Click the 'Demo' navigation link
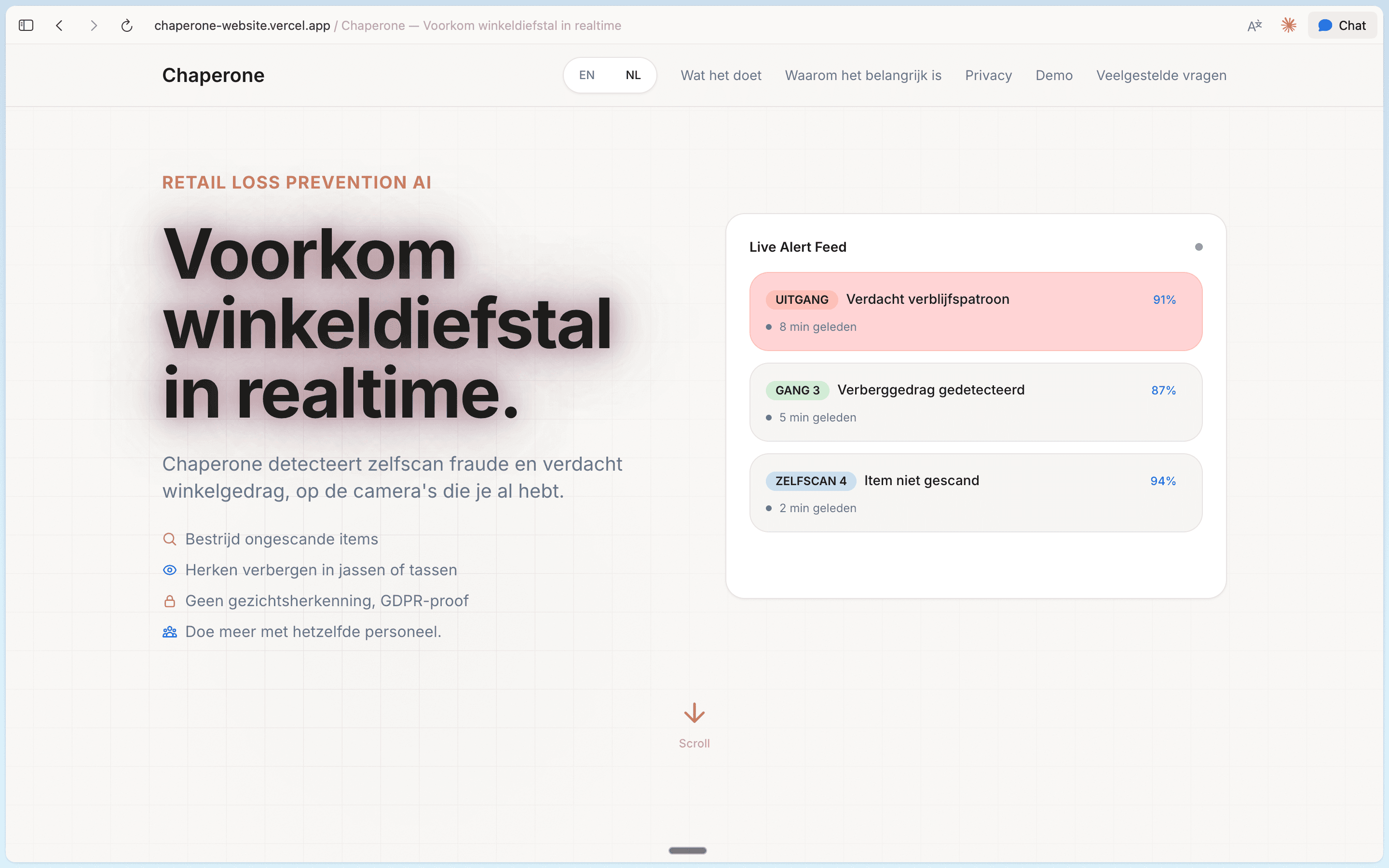The height and width of the screenshot is (868, 1389). tap(1054, 75)
